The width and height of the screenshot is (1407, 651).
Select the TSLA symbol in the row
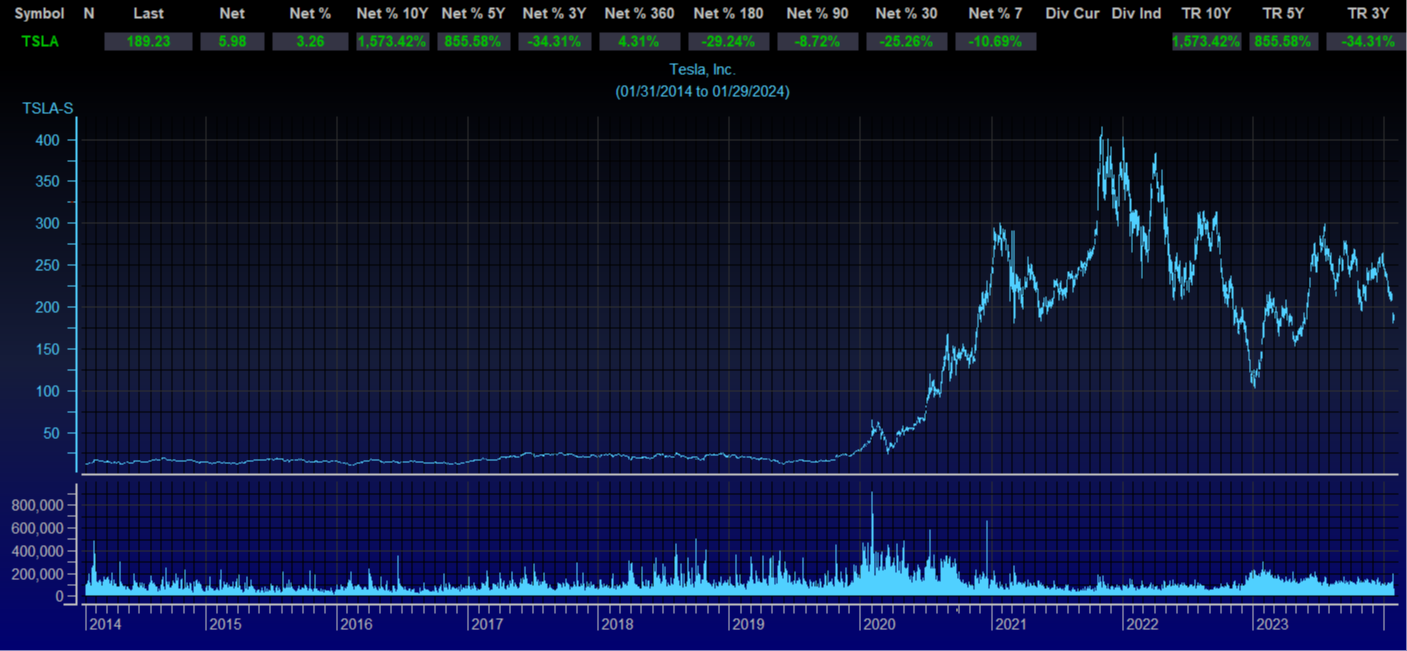pos(40,41)
